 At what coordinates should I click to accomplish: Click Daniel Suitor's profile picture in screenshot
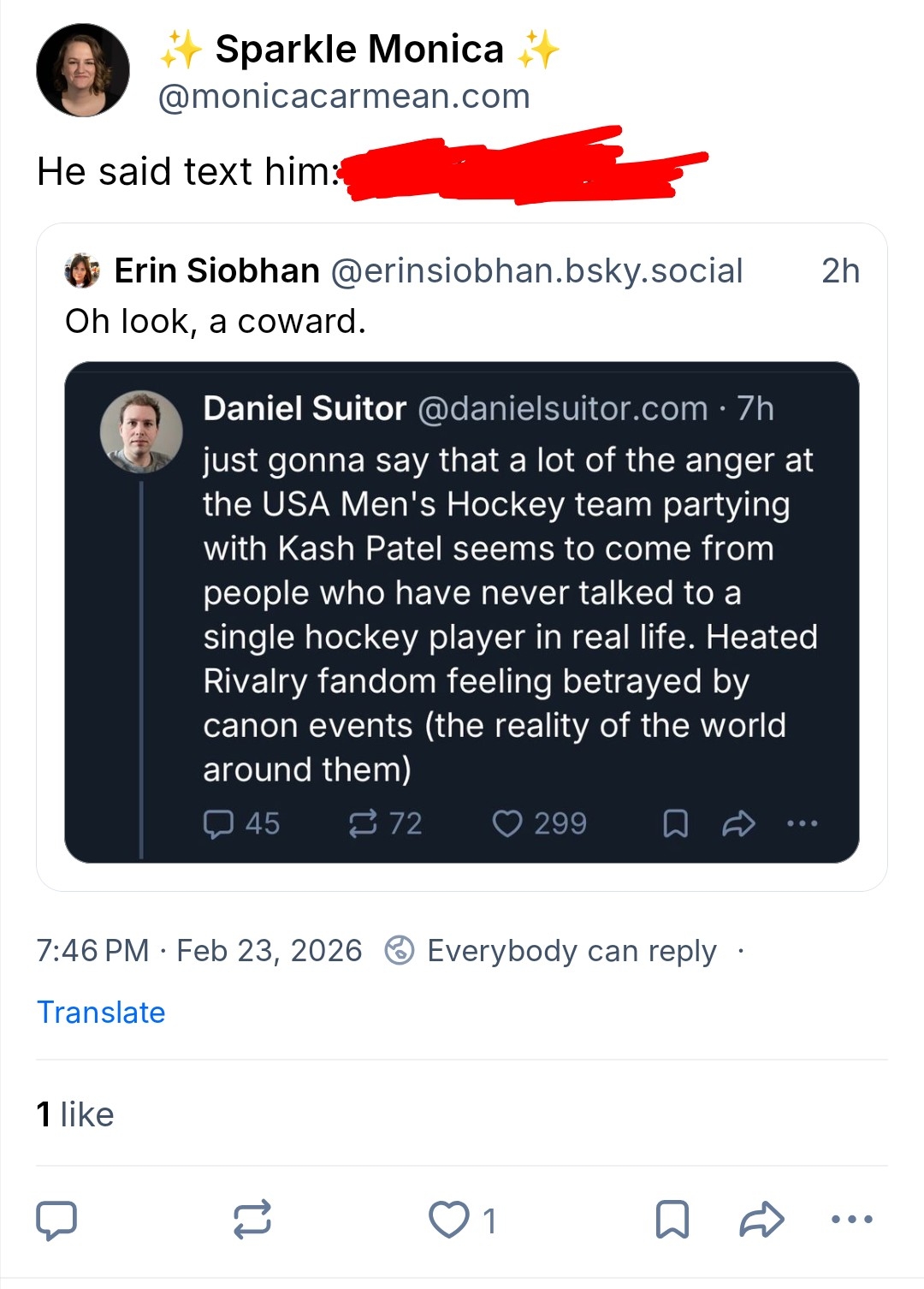coord(141,432)
